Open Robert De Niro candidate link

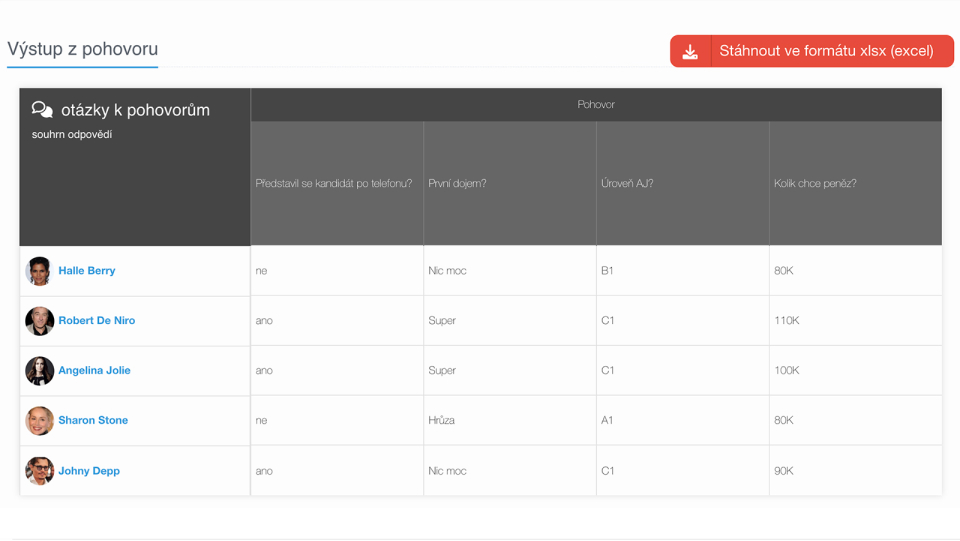[x=97, y=321]
